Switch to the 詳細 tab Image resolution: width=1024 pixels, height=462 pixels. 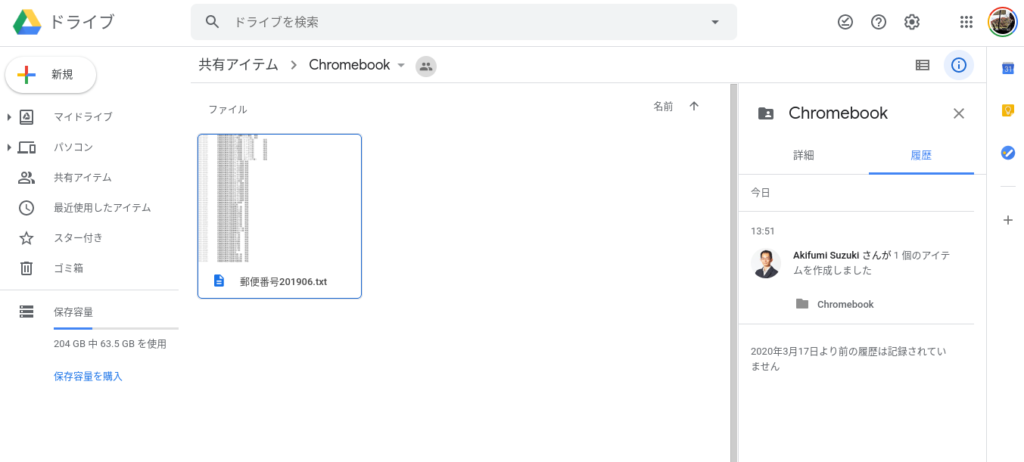803,155
